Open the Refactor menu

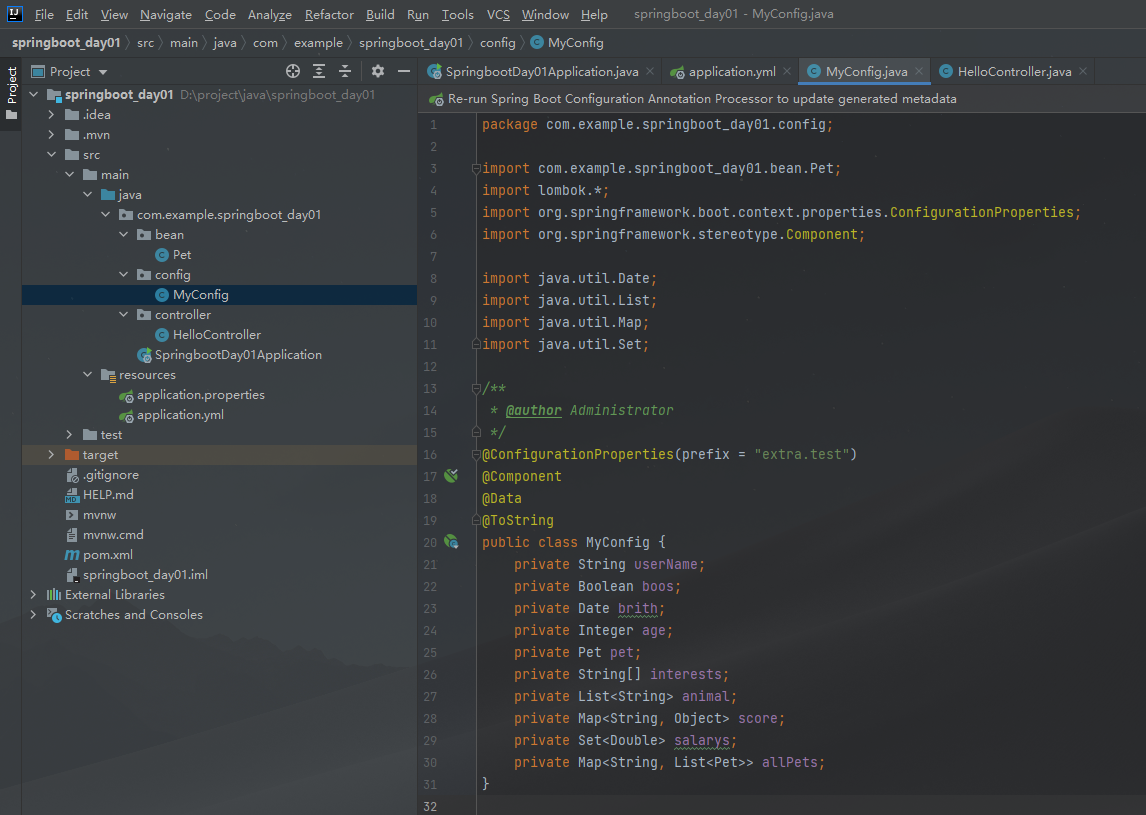(x=329, y=15)
